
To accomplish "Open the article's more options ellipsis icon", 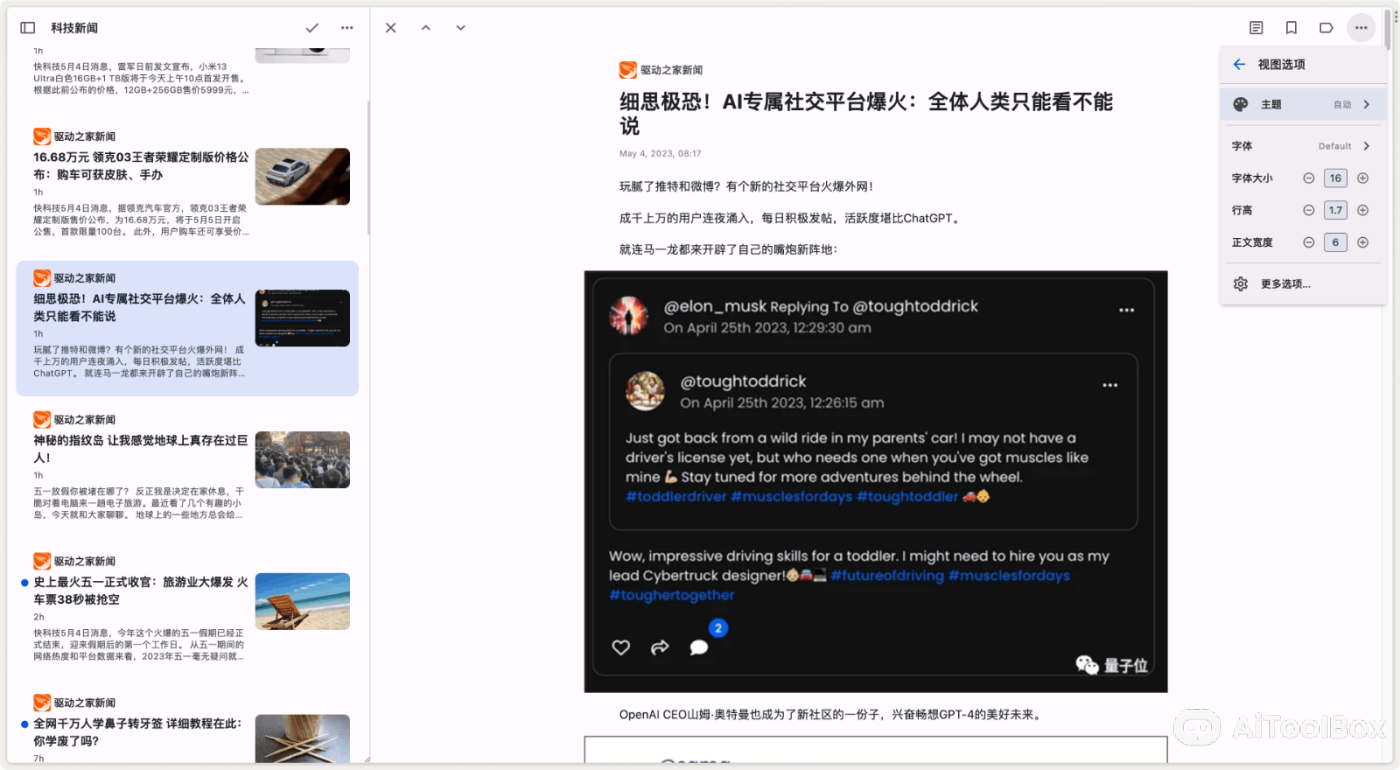I will pos(1361,27).
